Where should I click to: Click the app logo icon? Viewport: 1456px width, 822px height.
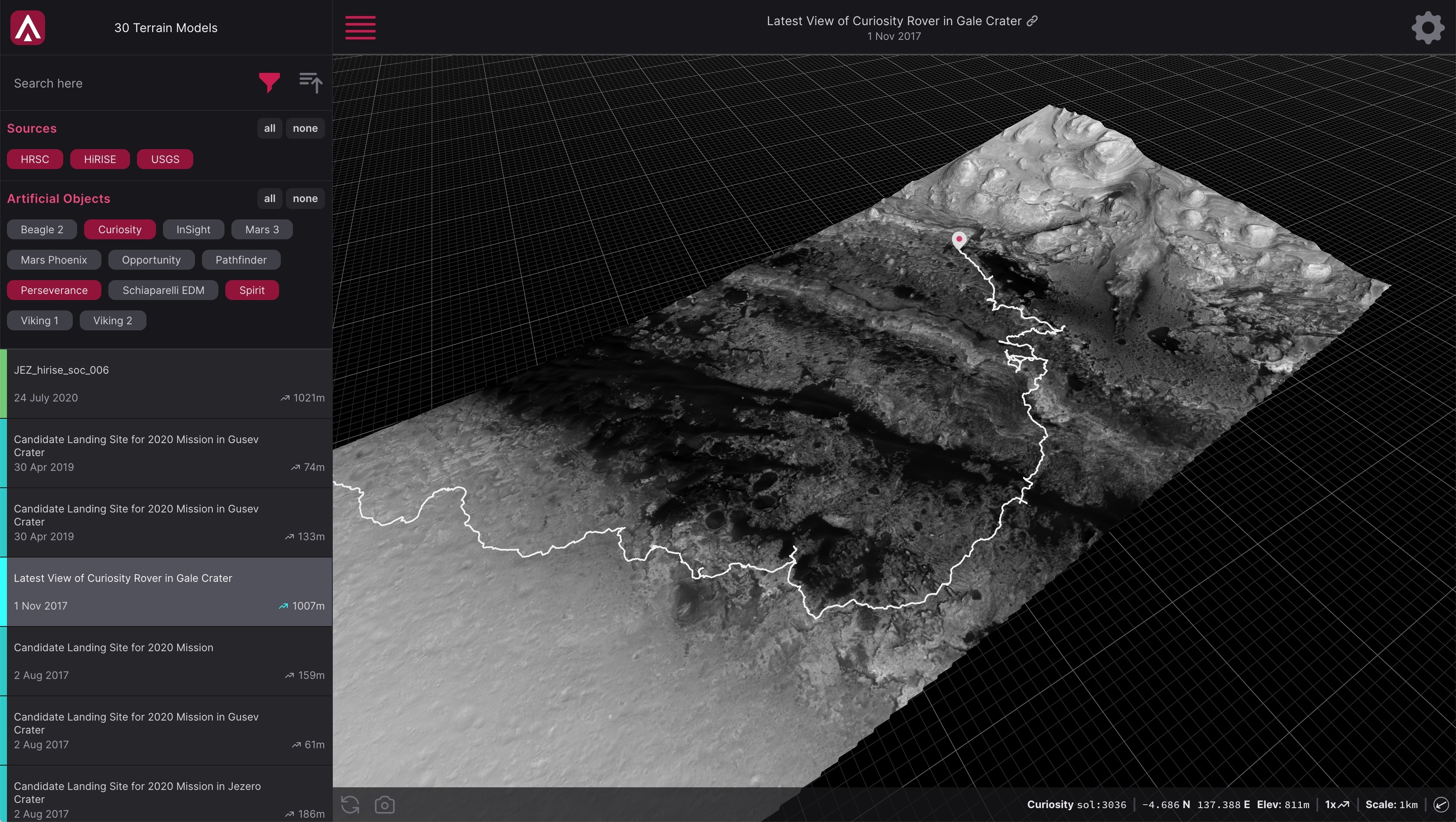(28, 28)
